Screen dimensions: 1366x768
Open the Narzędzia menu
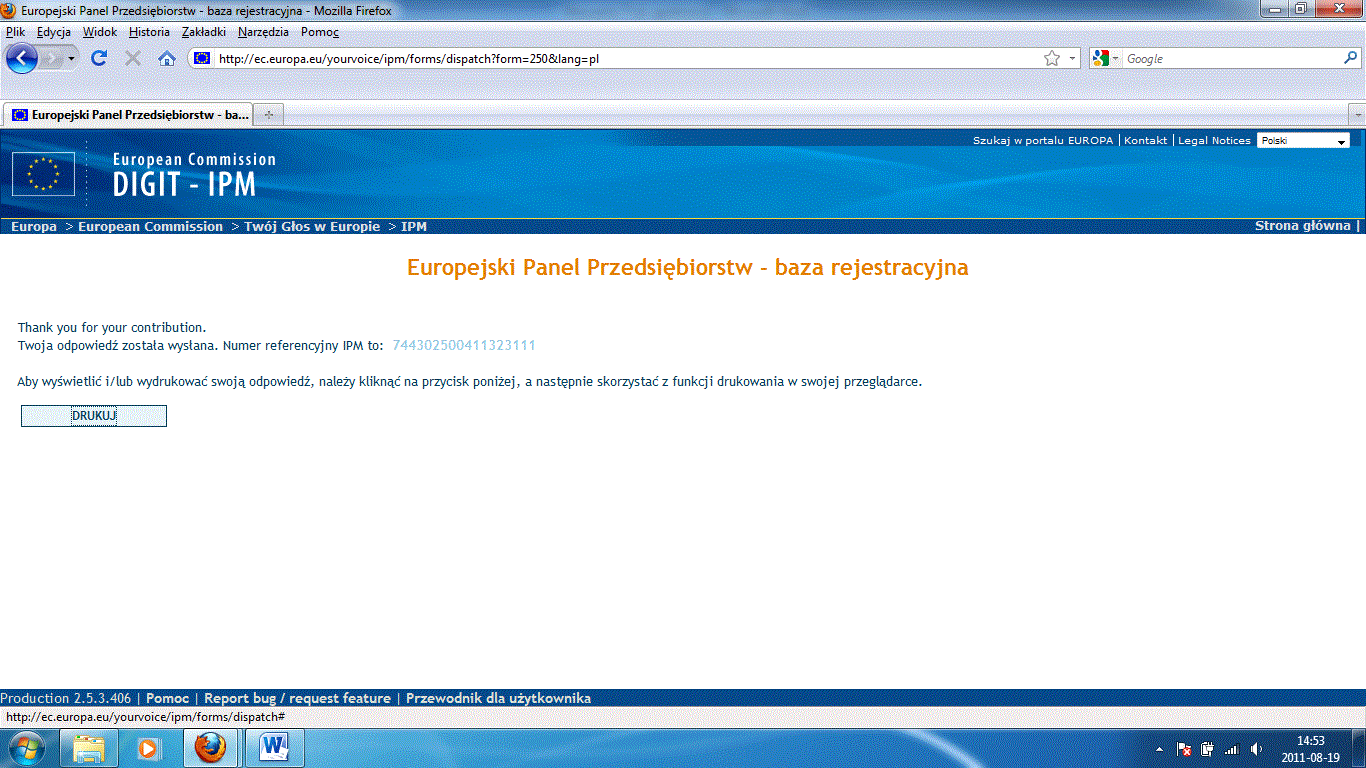coord(263,32)
